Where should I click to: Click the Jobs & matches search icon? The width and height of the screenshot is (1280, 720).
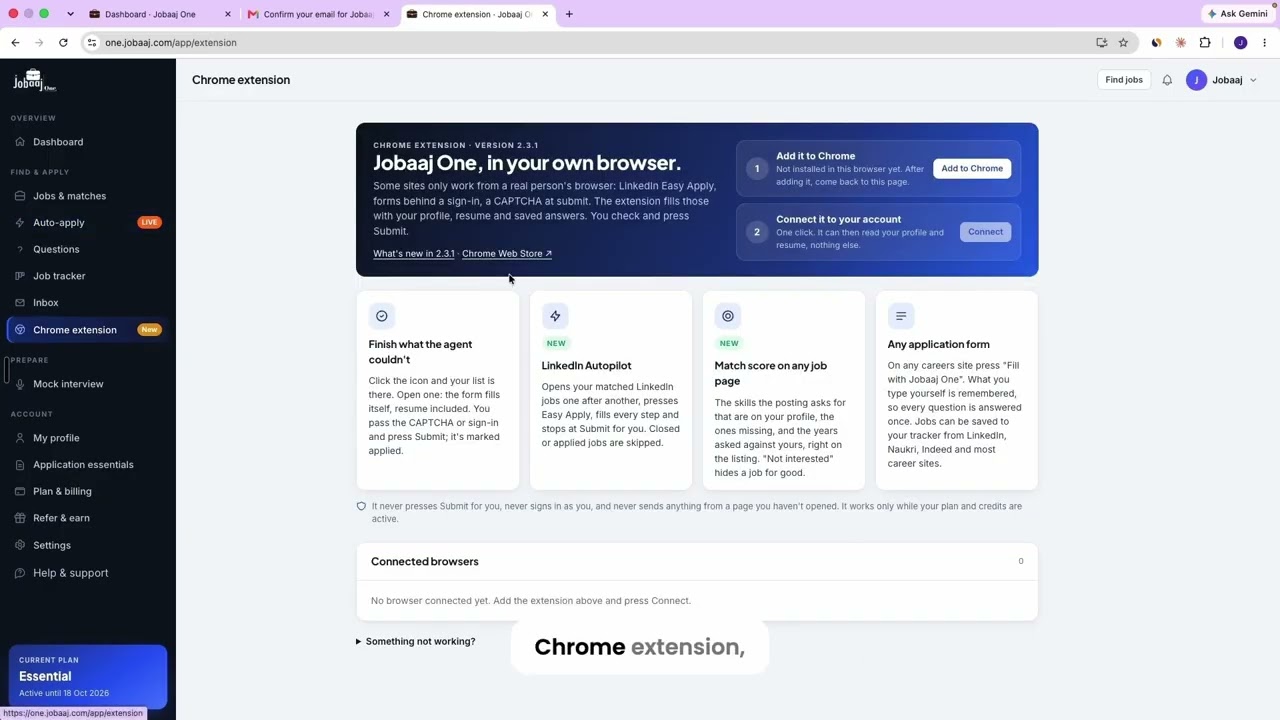tap(20, 196)
